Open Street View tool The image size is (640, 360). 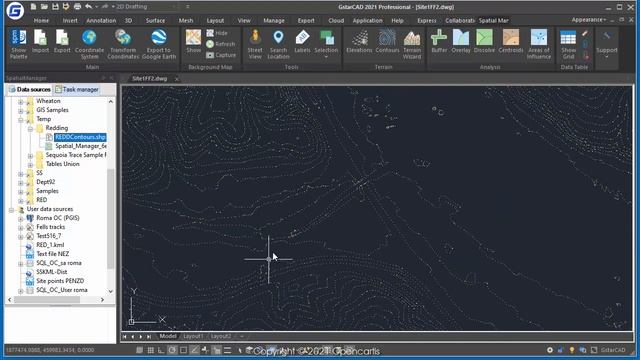255,44
